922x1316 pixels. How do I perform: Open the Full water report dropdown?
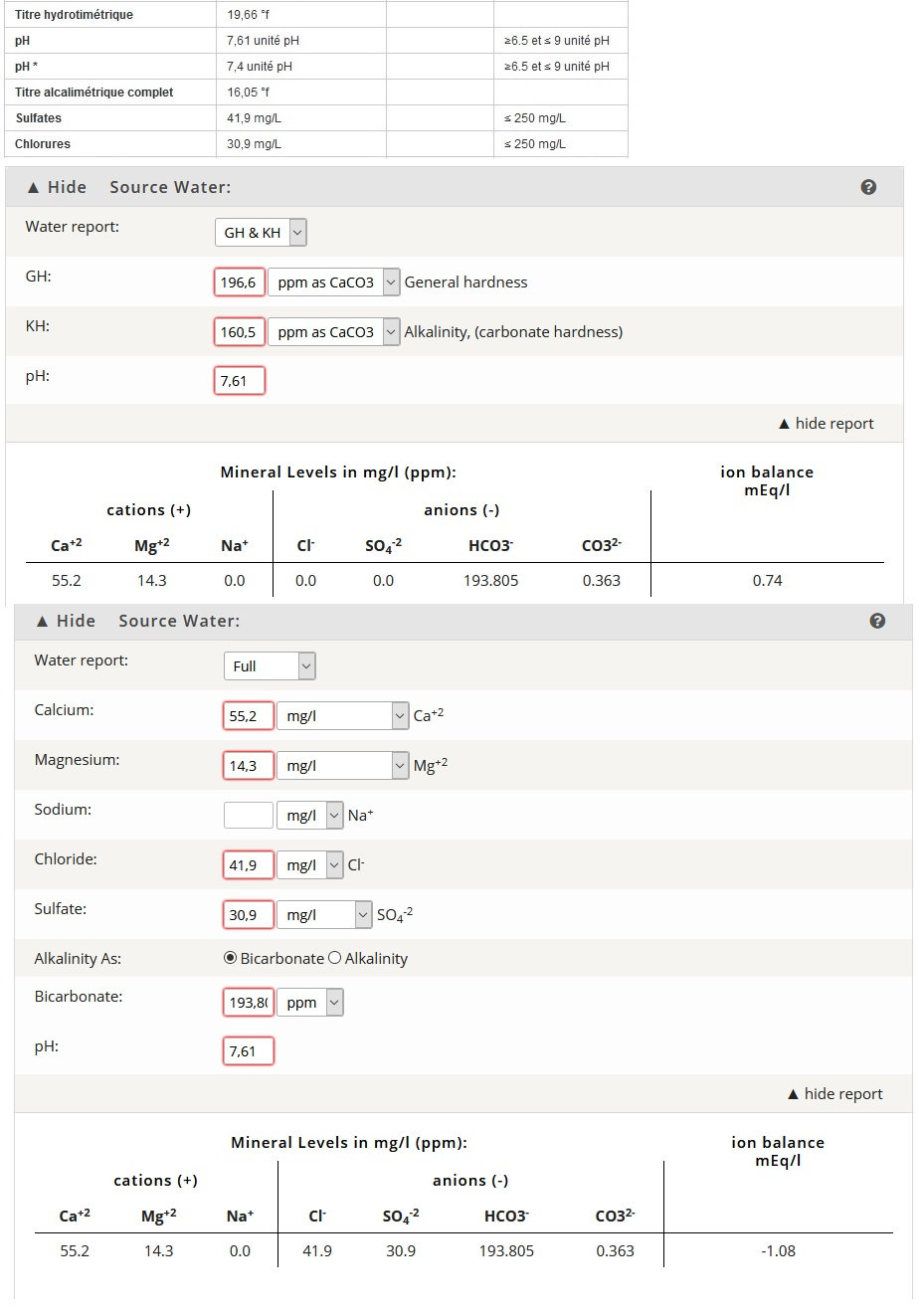pos(270,665)
